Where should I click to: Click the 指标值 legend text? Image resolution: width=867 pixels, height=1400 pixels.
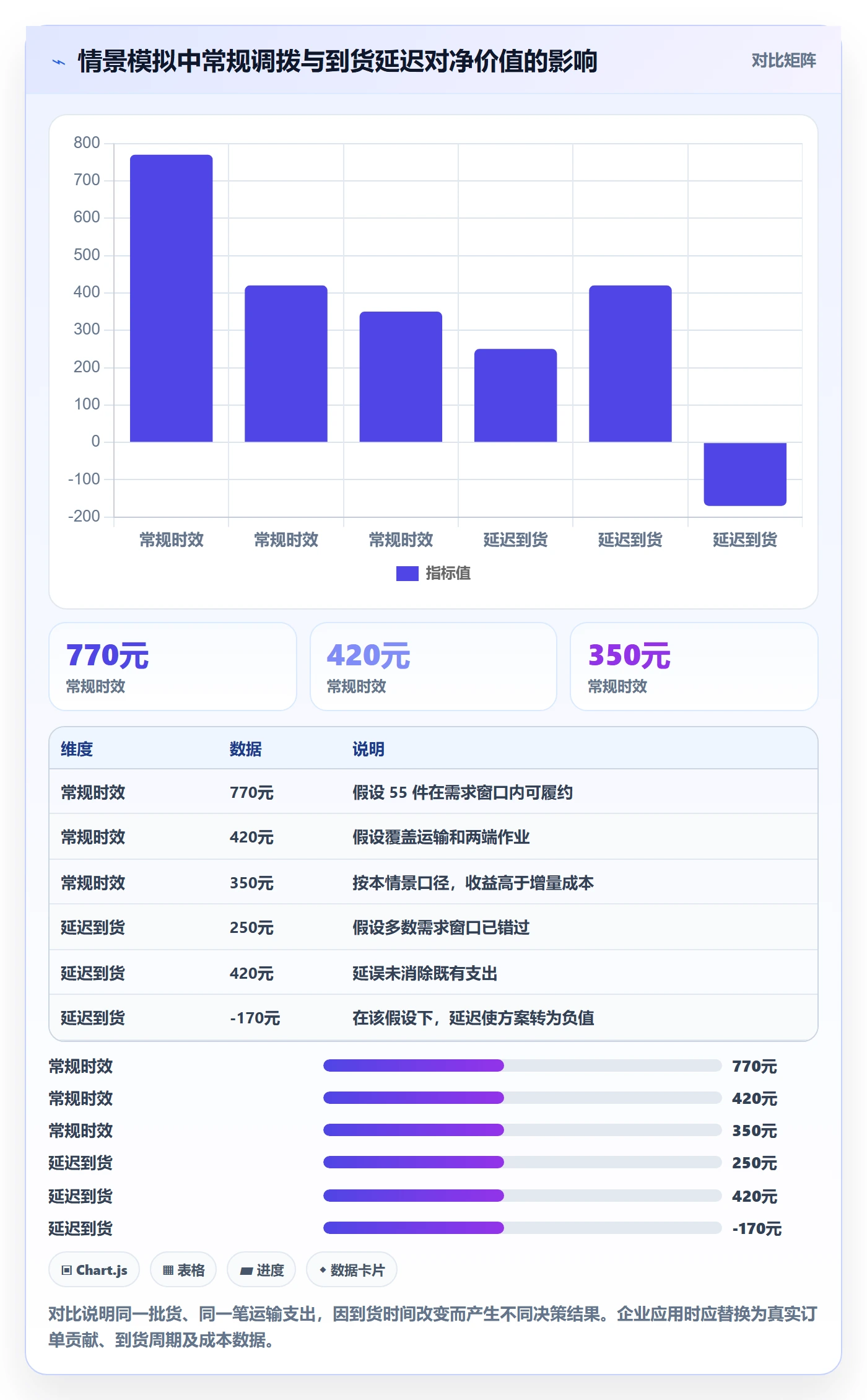coord(448,574)
